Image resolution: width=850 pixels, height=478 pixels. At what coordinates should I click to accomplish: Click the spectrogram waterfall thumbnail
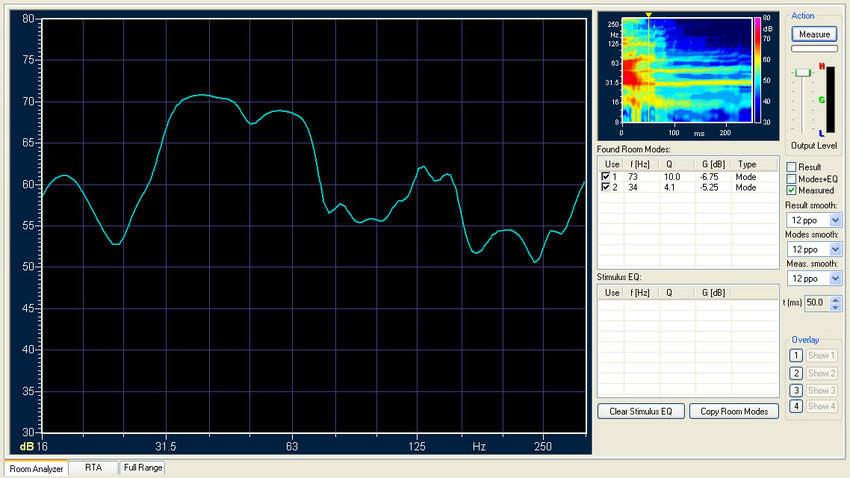pyautogui.click(x=686, y=70)
